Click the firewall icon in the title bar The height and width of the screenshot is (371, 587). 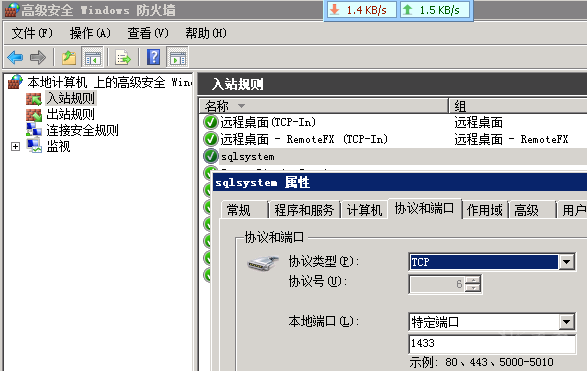click(x=11, y=10)
